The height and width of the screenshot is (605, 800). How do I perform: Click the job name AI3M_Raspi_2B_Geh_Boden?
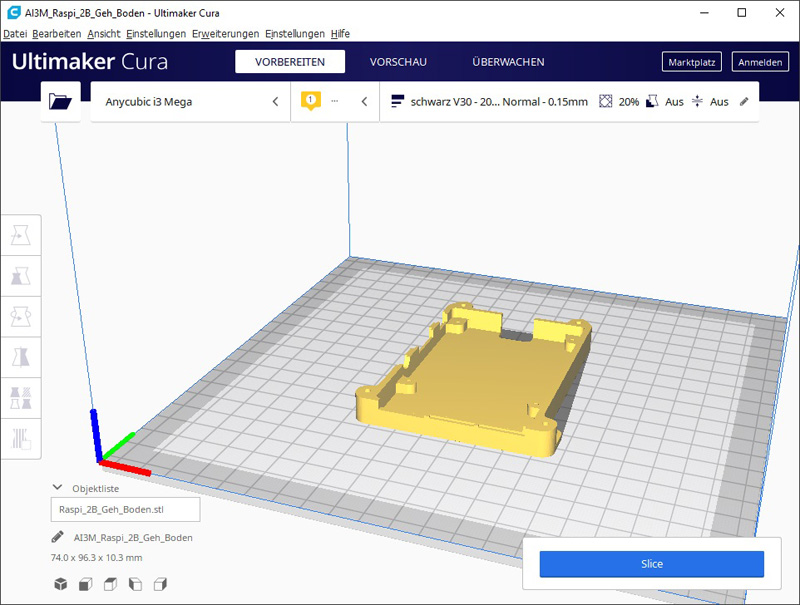pyautogui.click(x=133, y=538)
